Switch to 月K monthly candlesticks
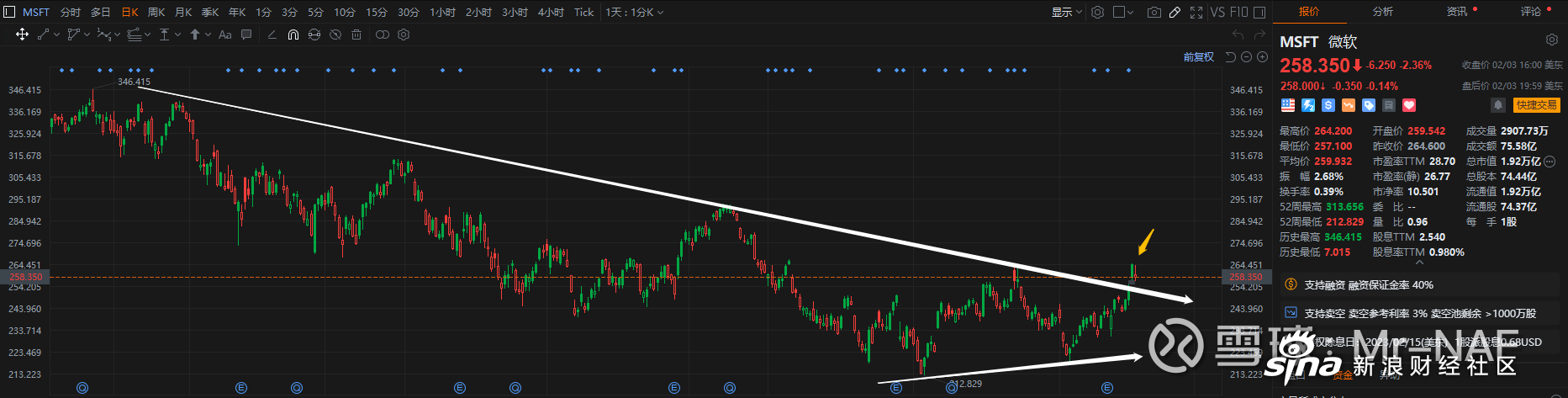 click(183, 12)
